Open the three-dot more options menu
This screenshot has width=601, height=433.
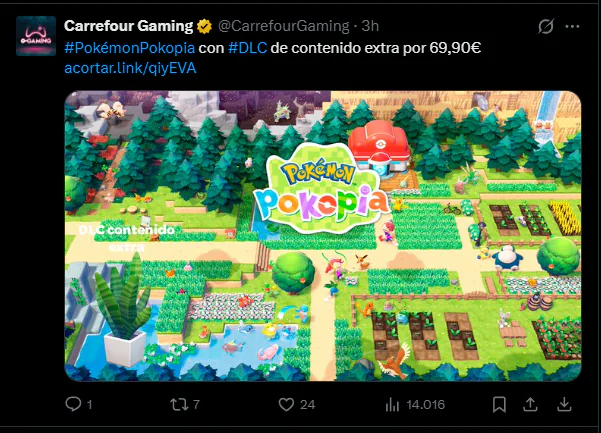(x=572, y=26)
